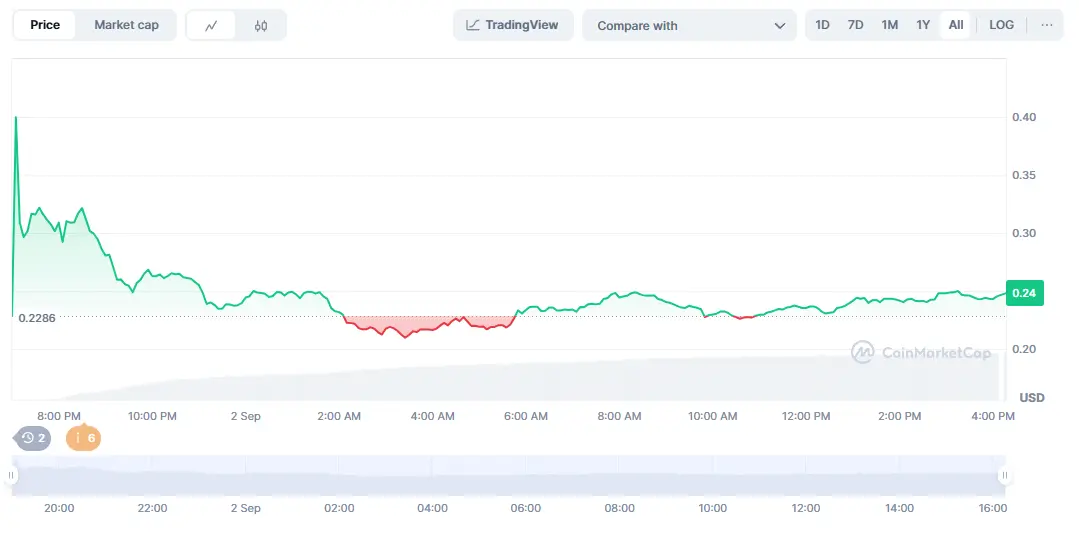Select the All time range
Viewport: 1079px width, 537px height.
coord(956,25)
